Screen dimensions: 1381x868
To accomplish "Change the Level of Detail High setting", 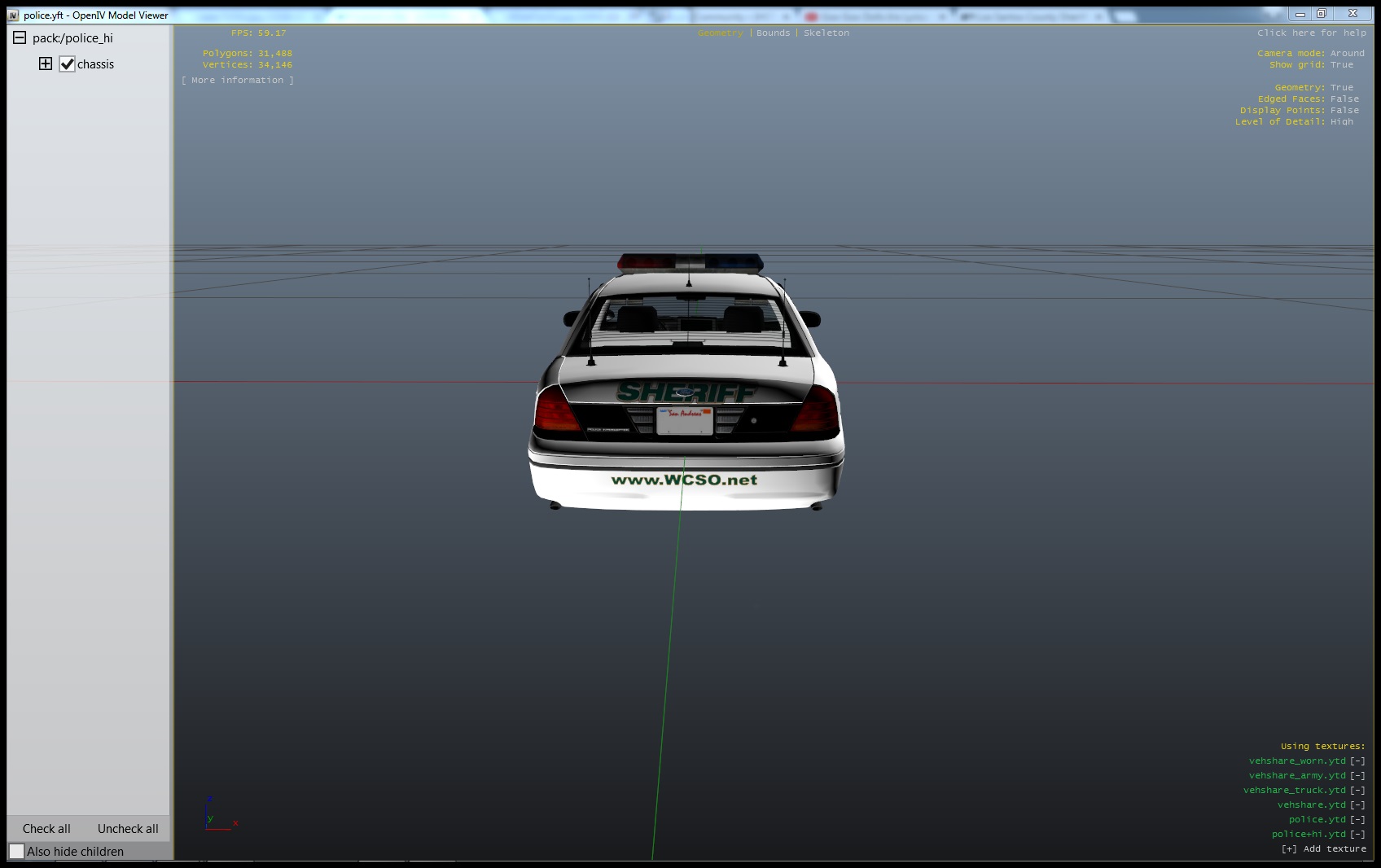I will pyautogui.click(x=1341, y=122).
